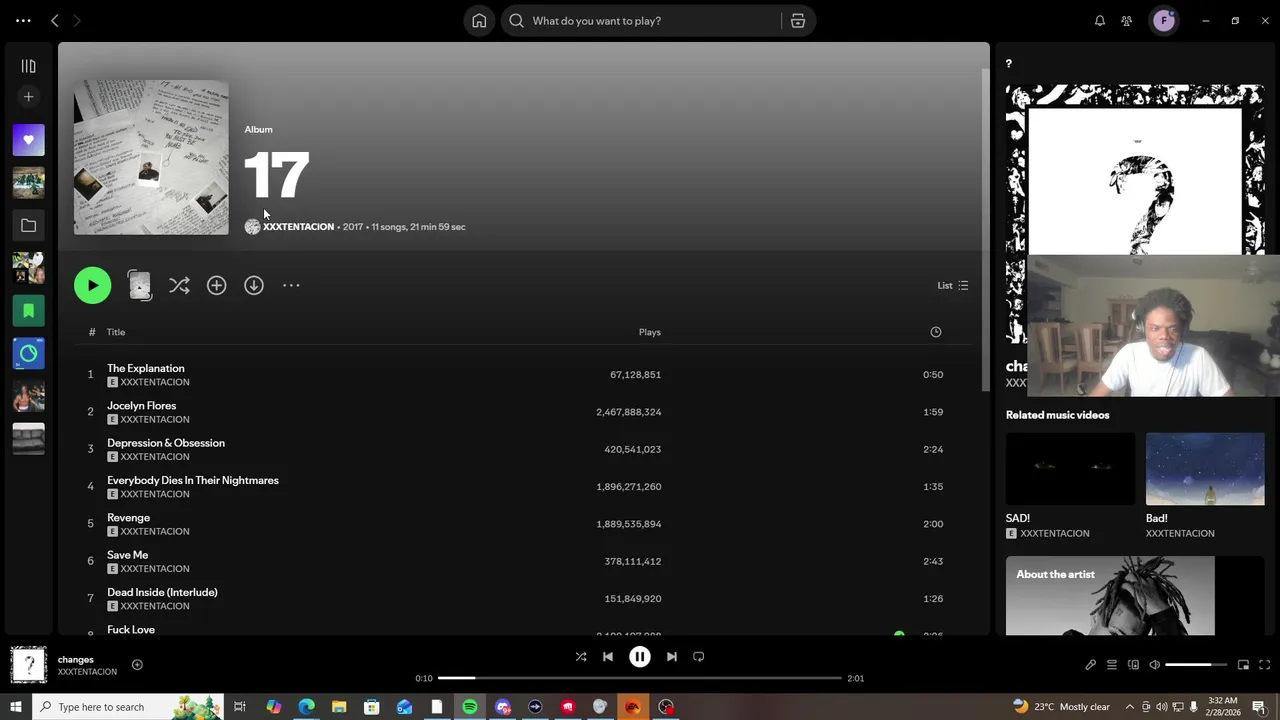Viewport: 1280px width, 720px height.
Task: Select the track The Explanation
Action: (x=146, y=368)
